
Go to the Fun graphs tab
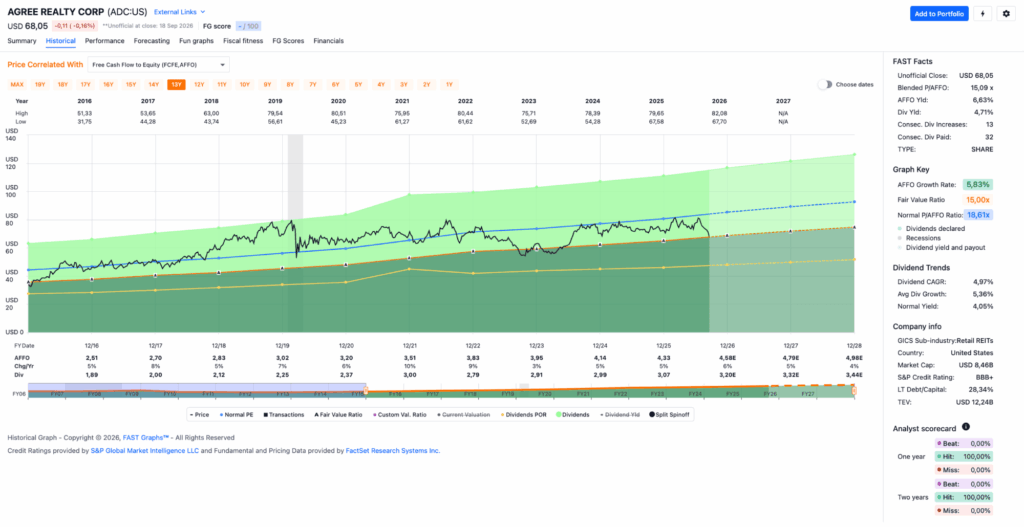(x=197, y=40)
